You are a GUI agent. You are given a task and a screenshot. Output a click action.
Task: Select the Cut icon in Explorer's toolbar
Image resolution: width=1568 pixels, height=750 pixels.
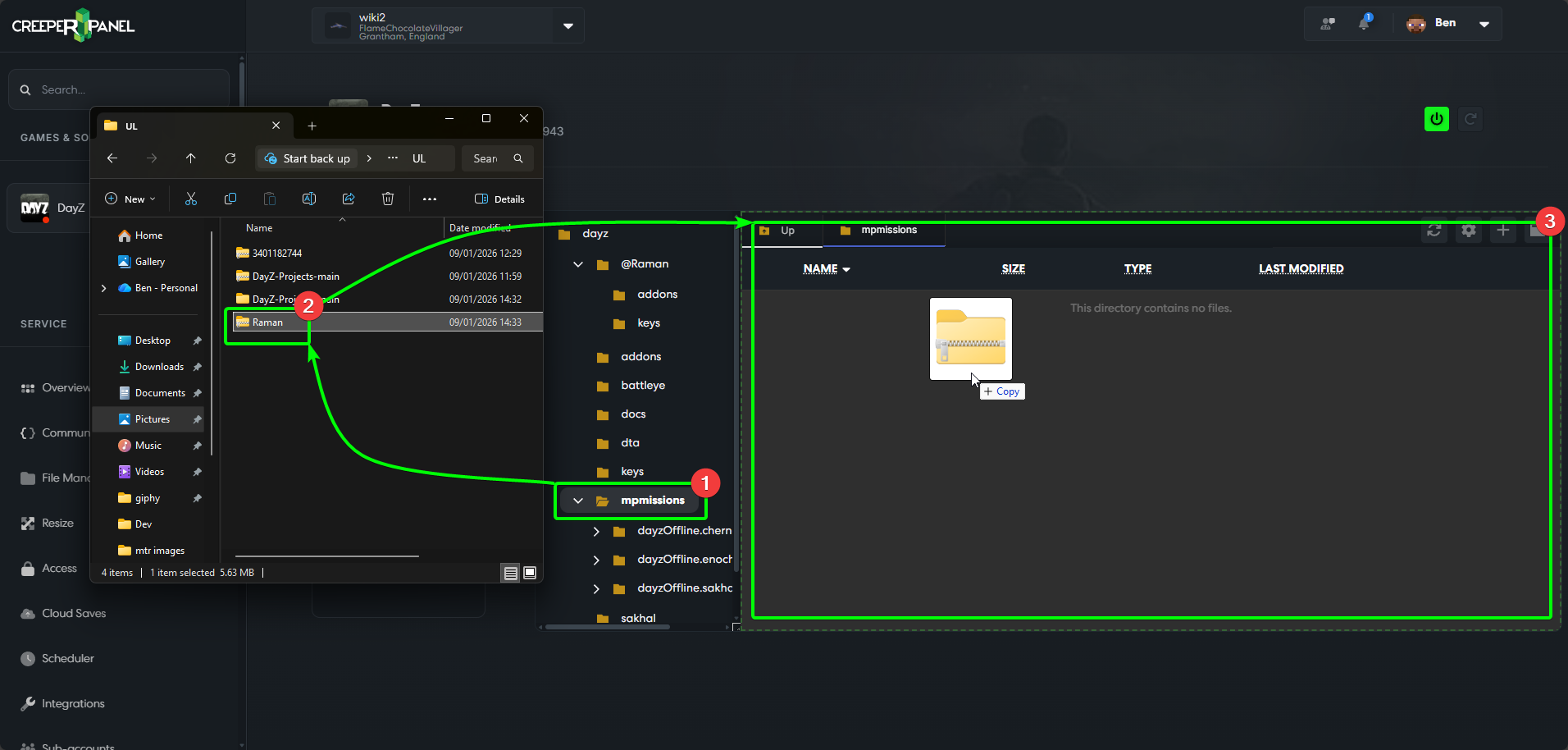pos(191,199)
